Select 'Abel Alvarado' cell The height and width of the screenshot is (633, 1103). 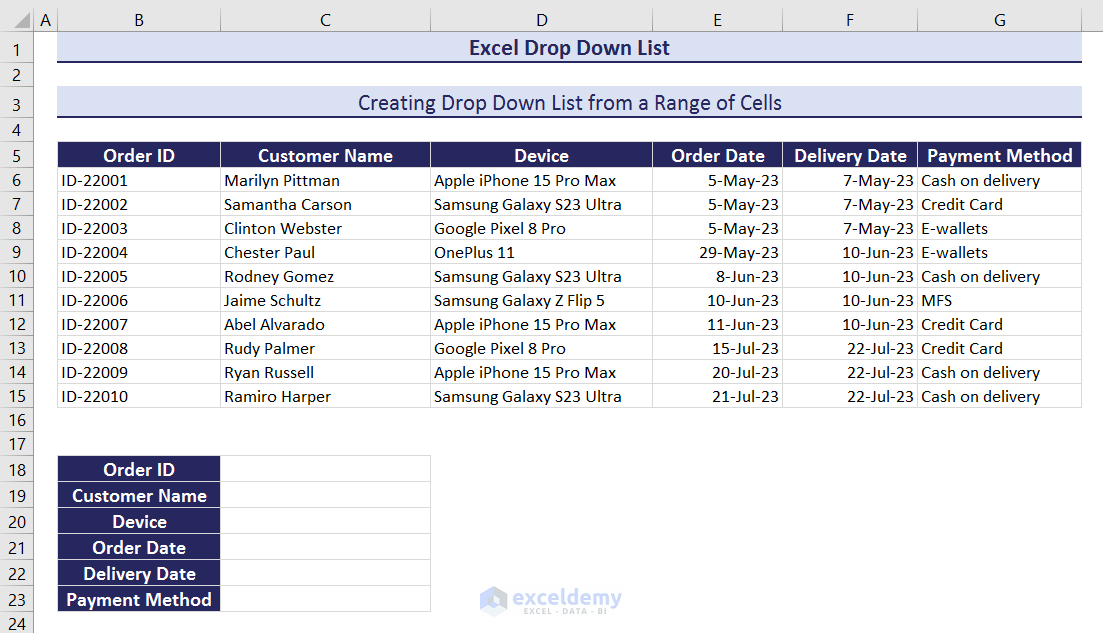pos(325,324)
